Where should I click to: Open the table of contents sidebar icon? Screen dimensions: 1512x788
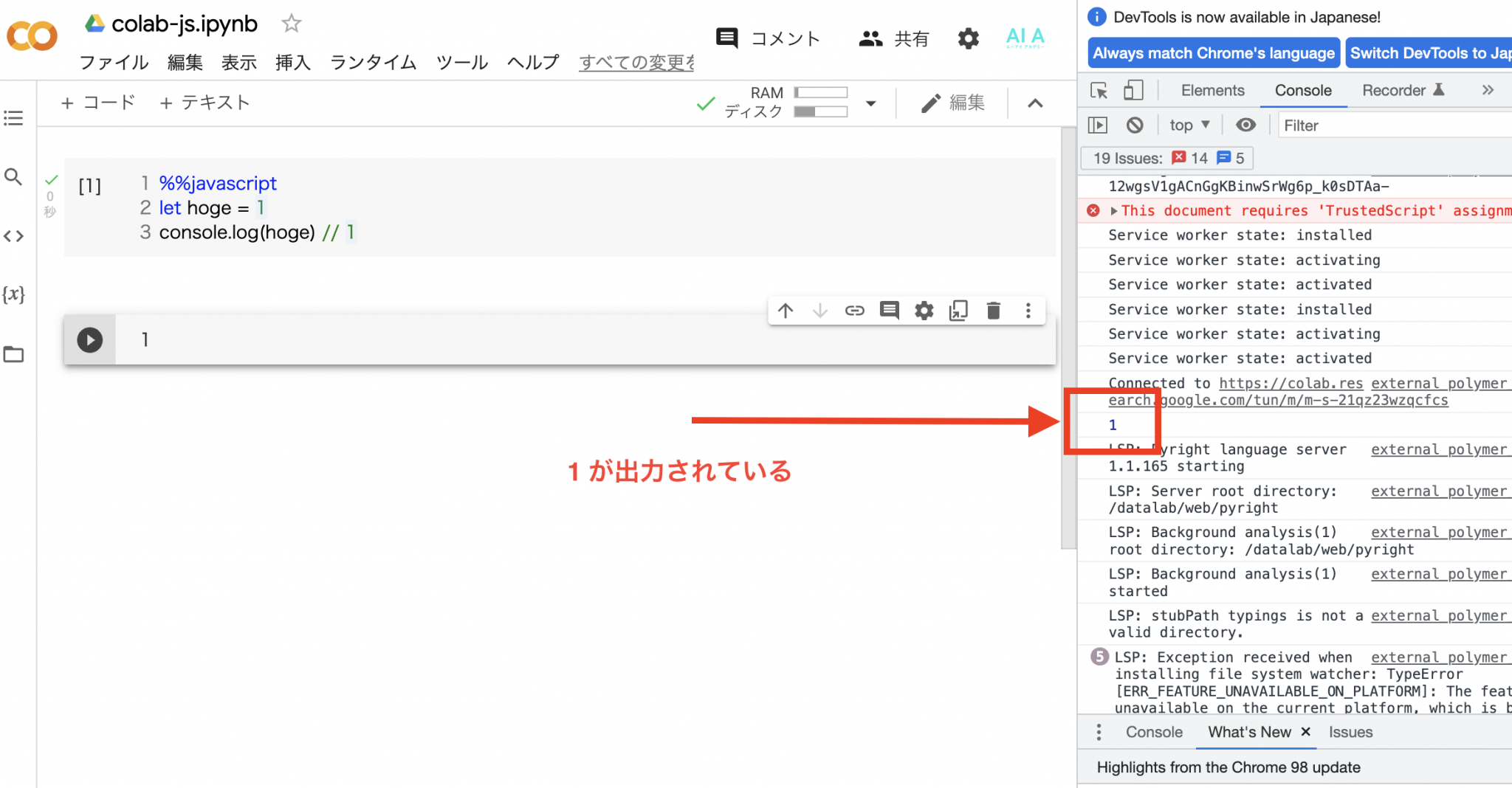tap(13, 118)
